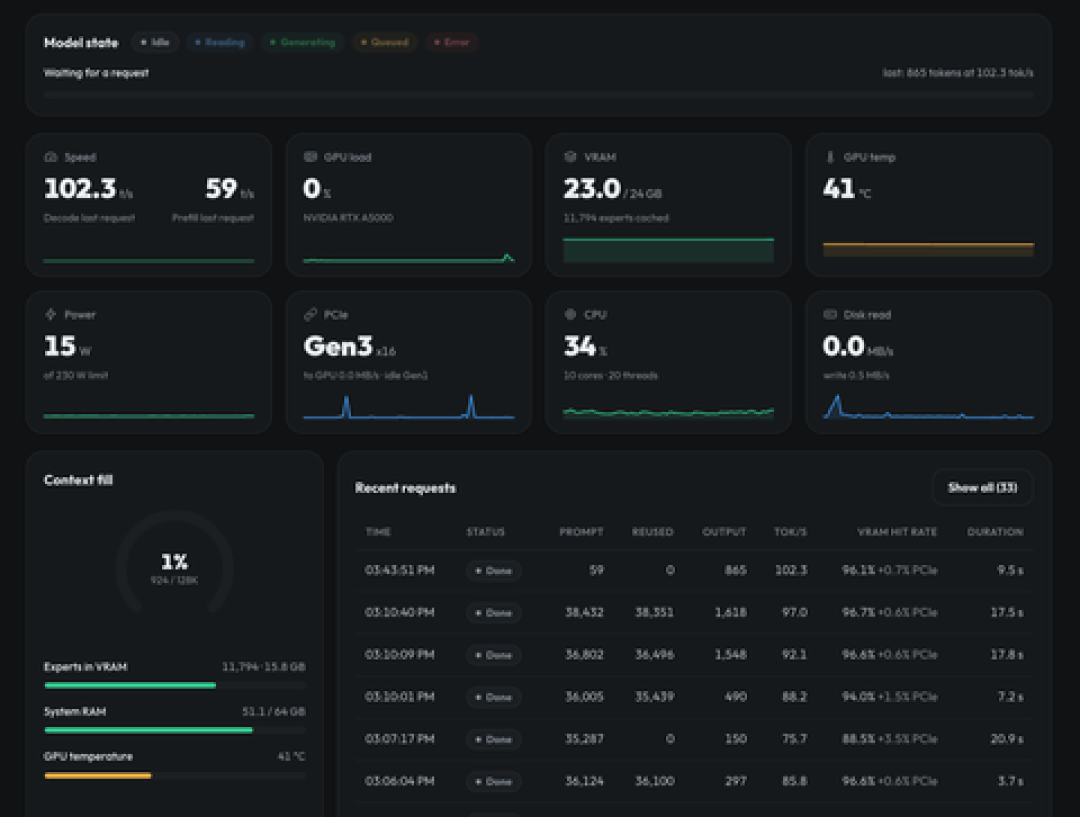Click the 'Waiting for a request' status text
This screenshot has width=1080, height=817.
click(96, 73)
